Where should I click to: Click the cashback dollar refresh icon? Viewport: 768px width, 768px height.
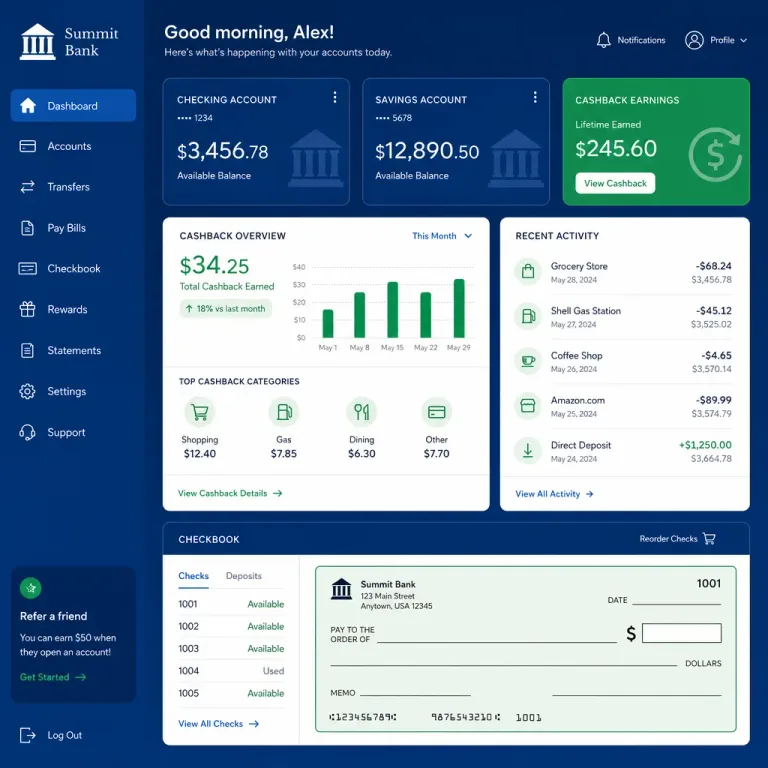pos(715,154)
